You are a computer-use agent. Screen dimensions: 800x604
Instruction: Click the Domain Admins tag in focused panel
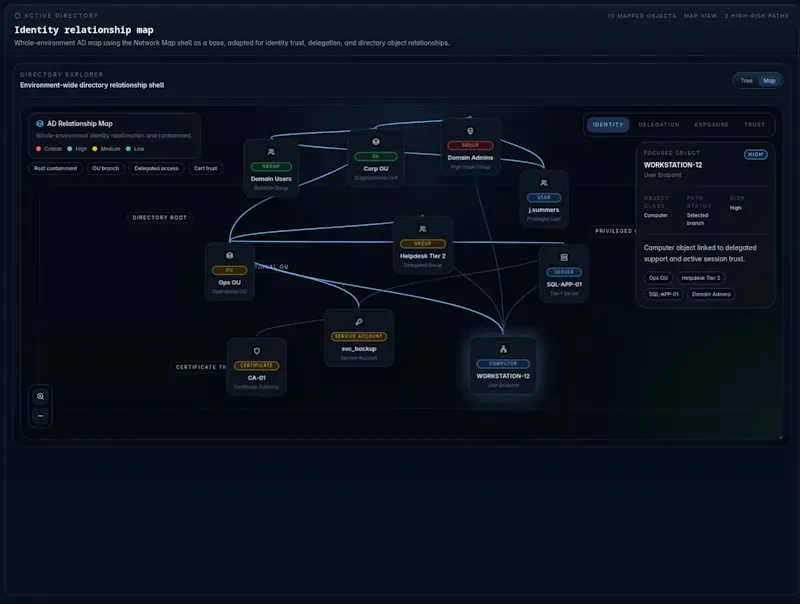[711, 294]
